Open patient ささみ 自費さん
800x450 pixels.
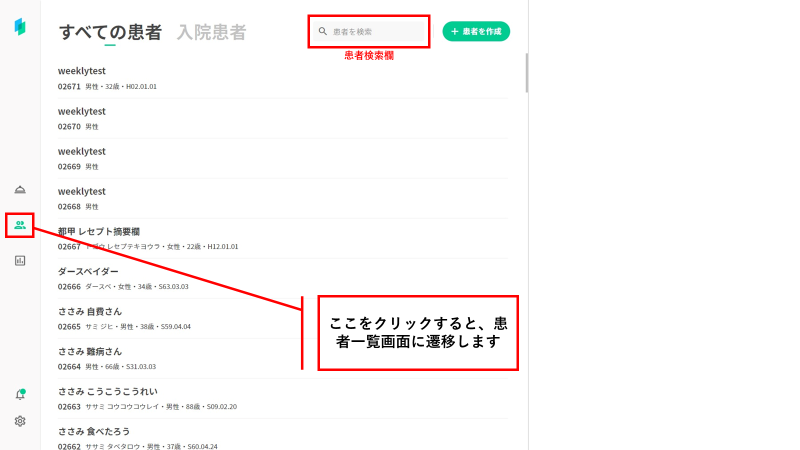pos(283,319)
